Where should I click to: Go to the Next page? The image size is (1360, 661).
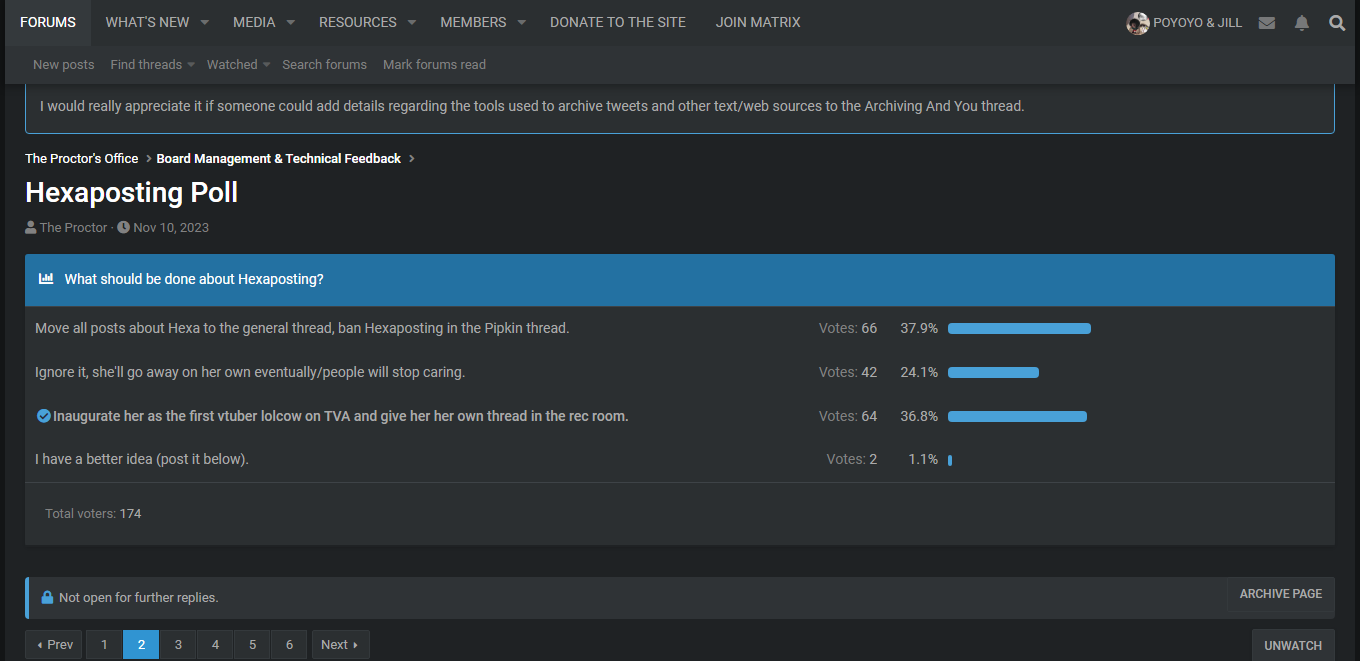pos(340,645)
